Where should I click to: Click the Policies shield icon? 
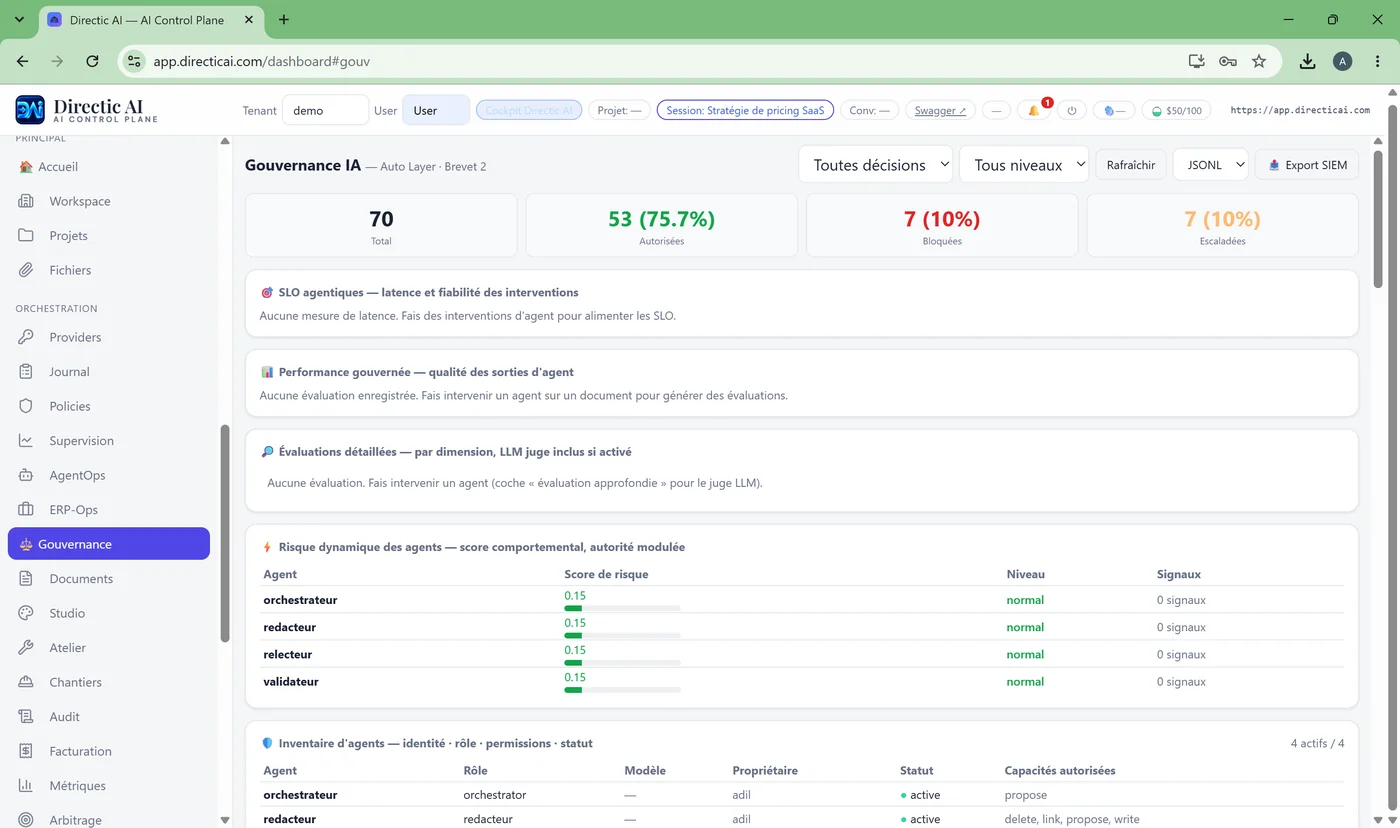(x=27, y=406)
